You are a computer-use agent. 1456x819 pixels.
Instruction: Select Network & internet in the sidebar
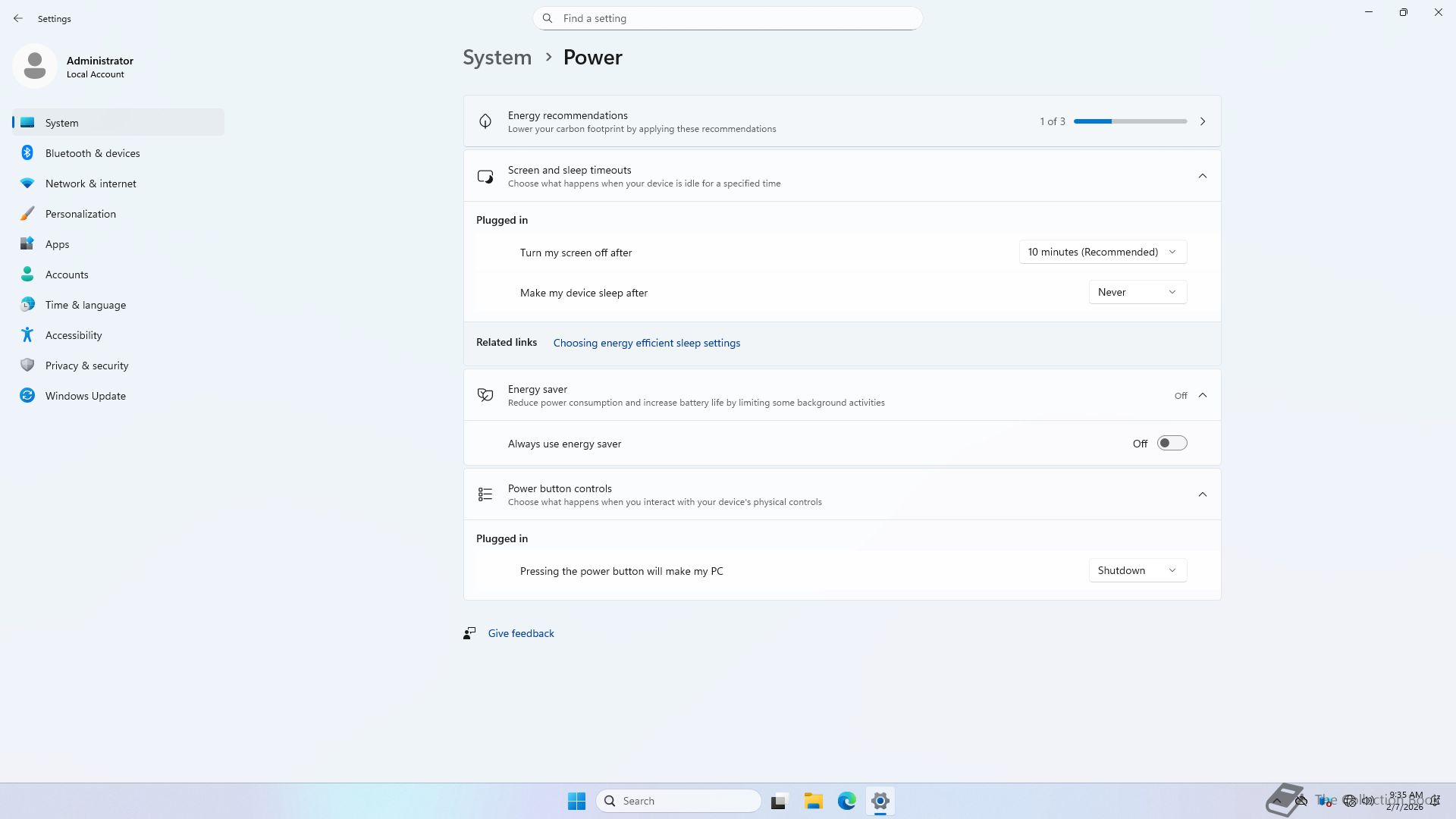coord(90,184)
